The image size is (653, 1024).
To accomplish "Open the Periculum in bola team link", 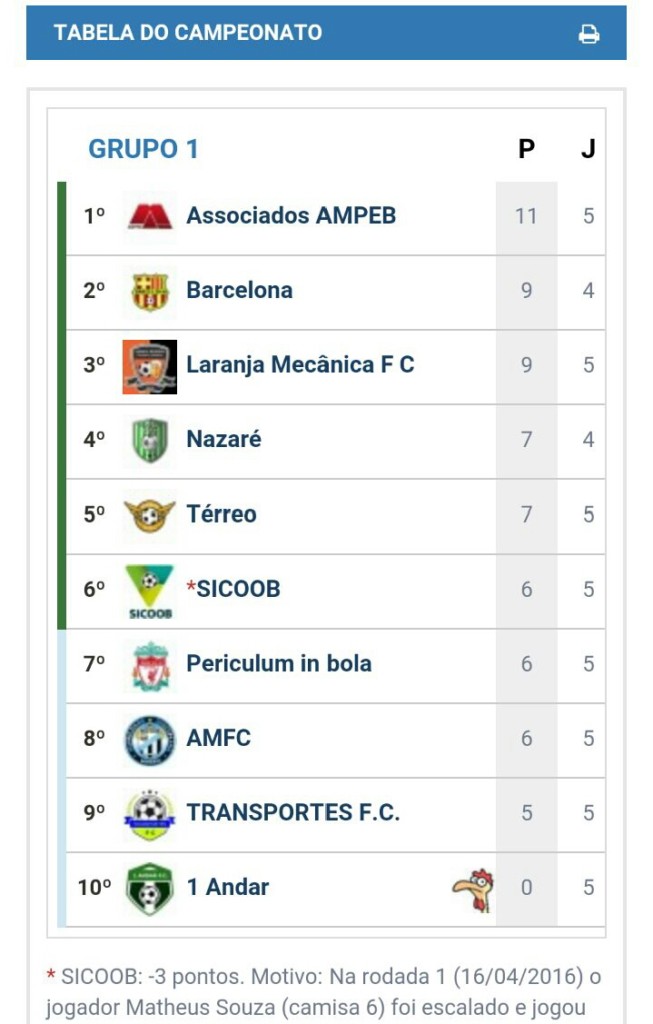I will tap(279, 663).
